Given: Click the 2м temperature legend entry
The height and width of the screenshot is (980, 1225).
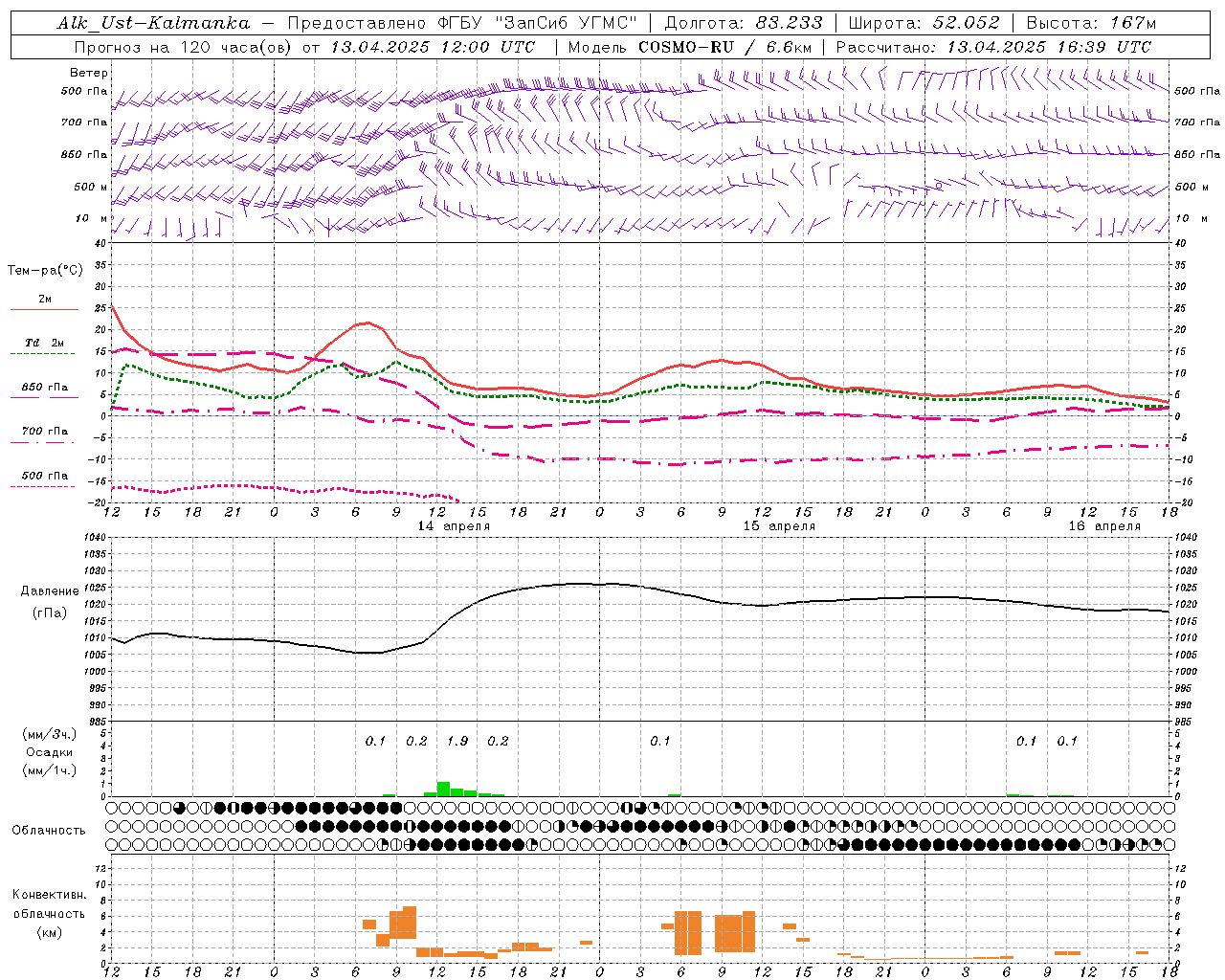Looking at the screenshot, I should click(45, 300).
